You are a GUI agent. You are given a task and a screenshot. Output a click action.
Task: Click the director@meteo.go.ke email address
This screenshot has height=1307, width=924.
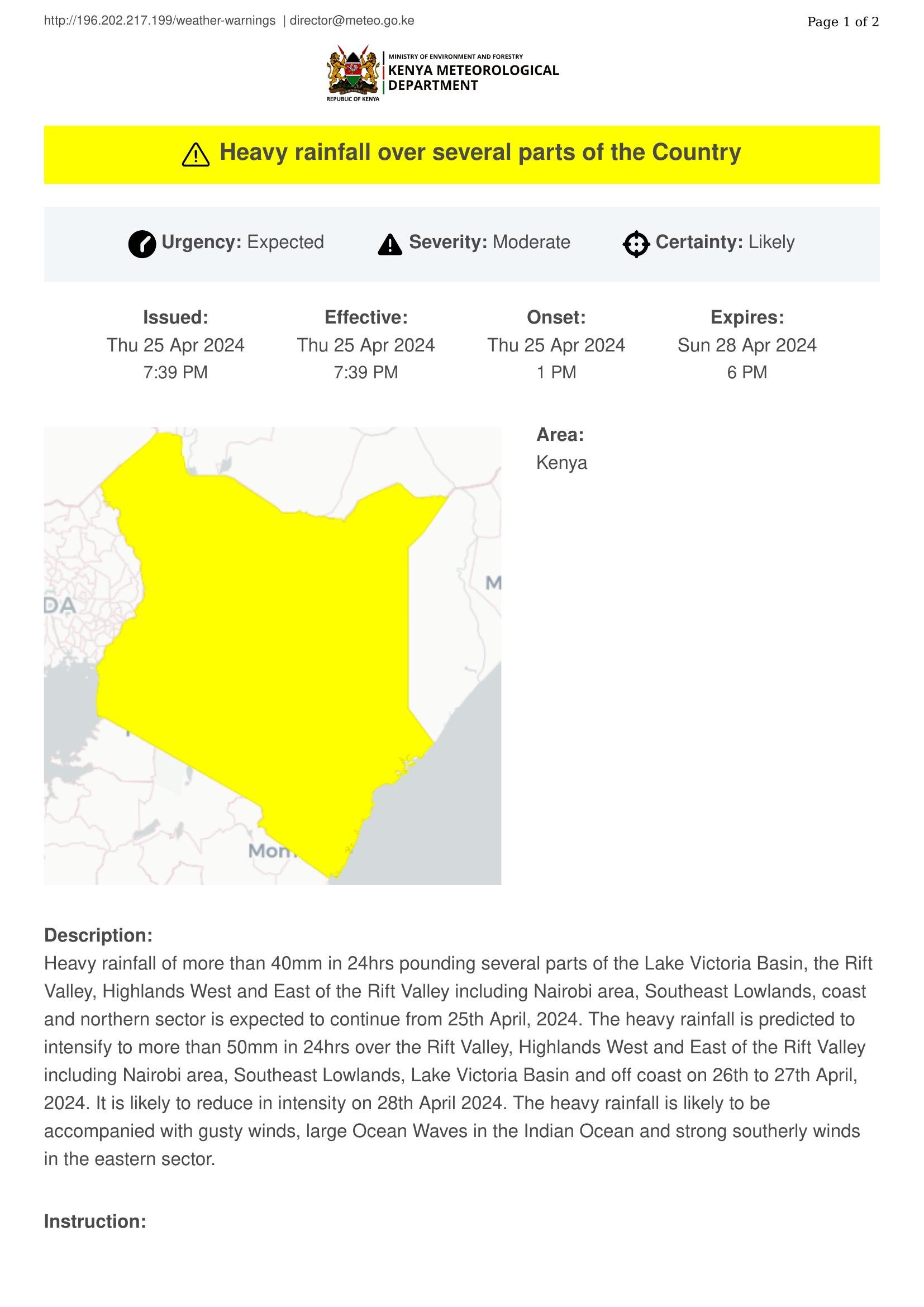[352, 21]
